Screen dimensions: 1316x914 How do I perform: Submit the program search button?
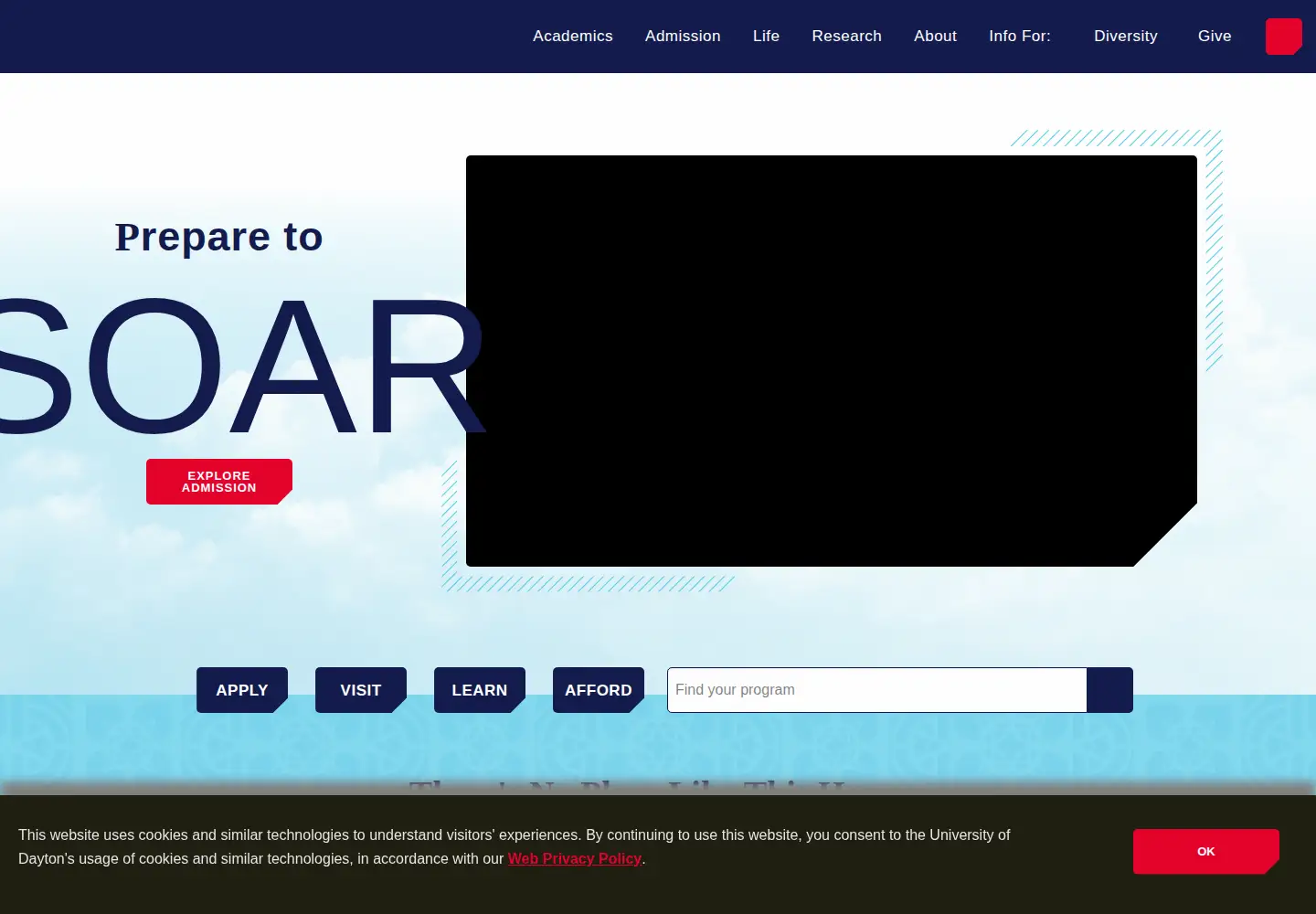coord(1110,690)
